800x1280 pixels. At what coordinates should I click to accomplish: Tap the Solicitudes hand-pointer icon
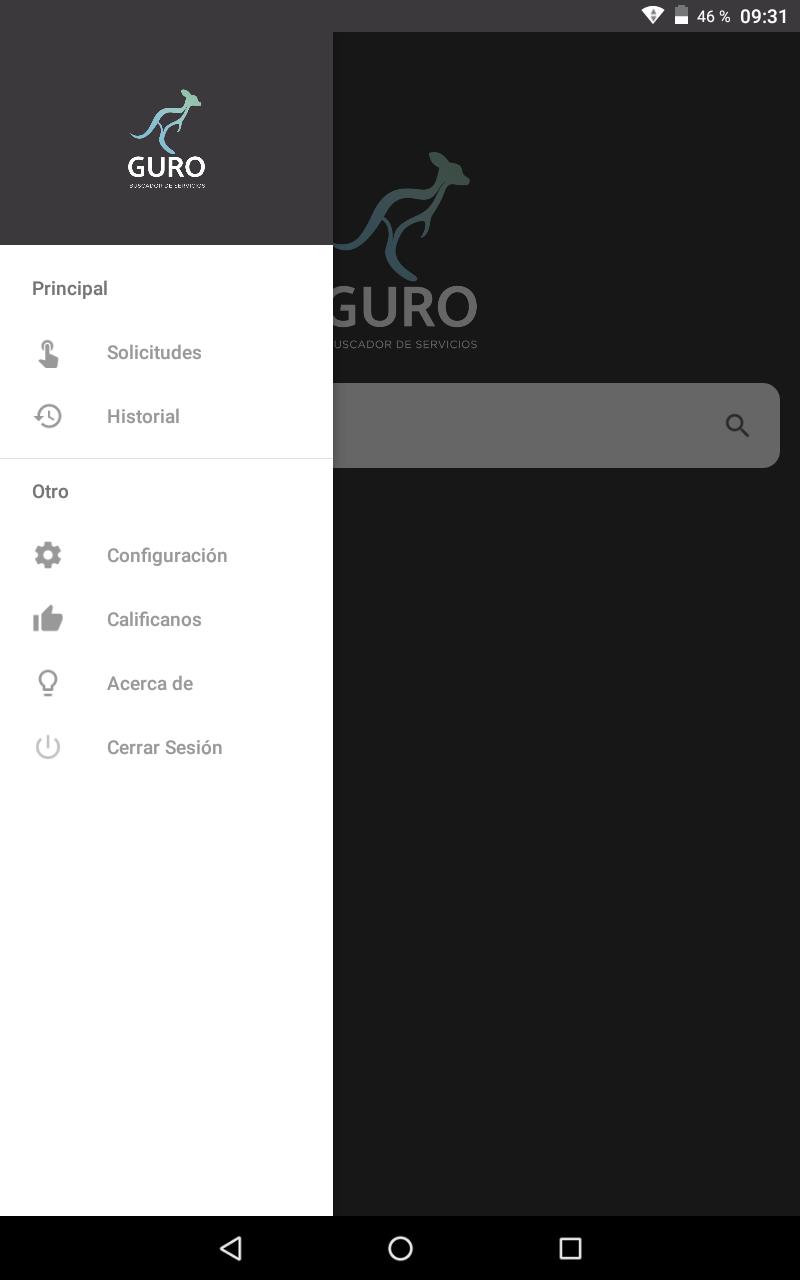pos(48,353)
